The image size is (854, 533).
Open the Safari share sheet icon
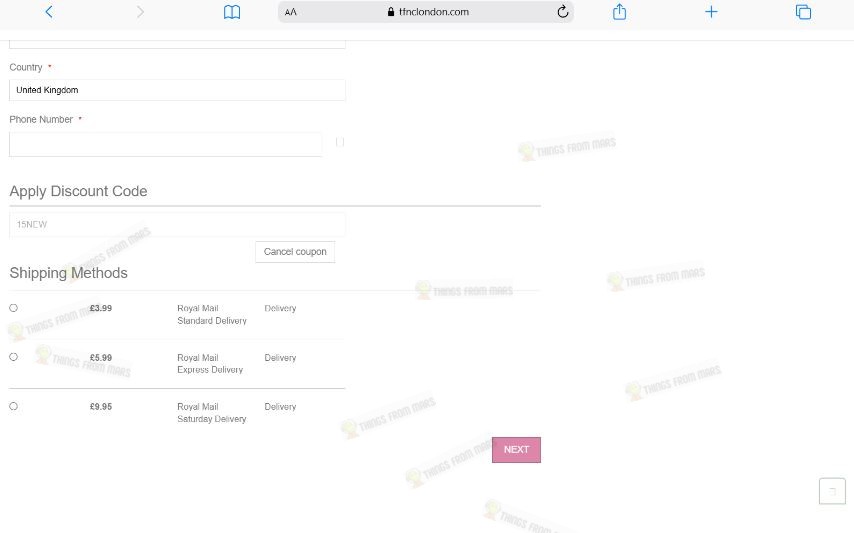pyautogui.click(x=619, y=11)
